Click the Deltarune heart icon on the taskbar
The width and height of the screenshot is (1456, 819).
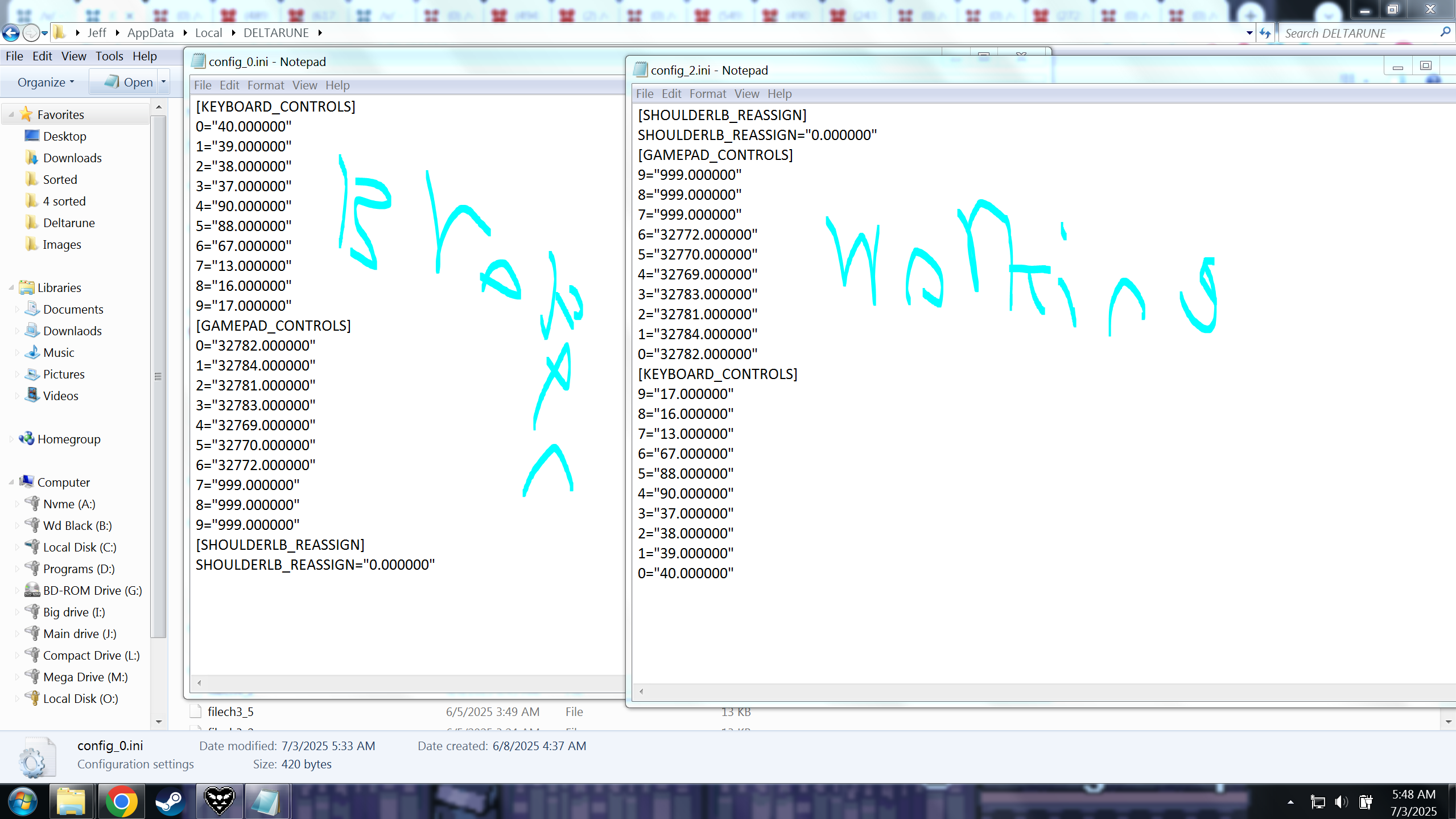click(x=219, y=801)
